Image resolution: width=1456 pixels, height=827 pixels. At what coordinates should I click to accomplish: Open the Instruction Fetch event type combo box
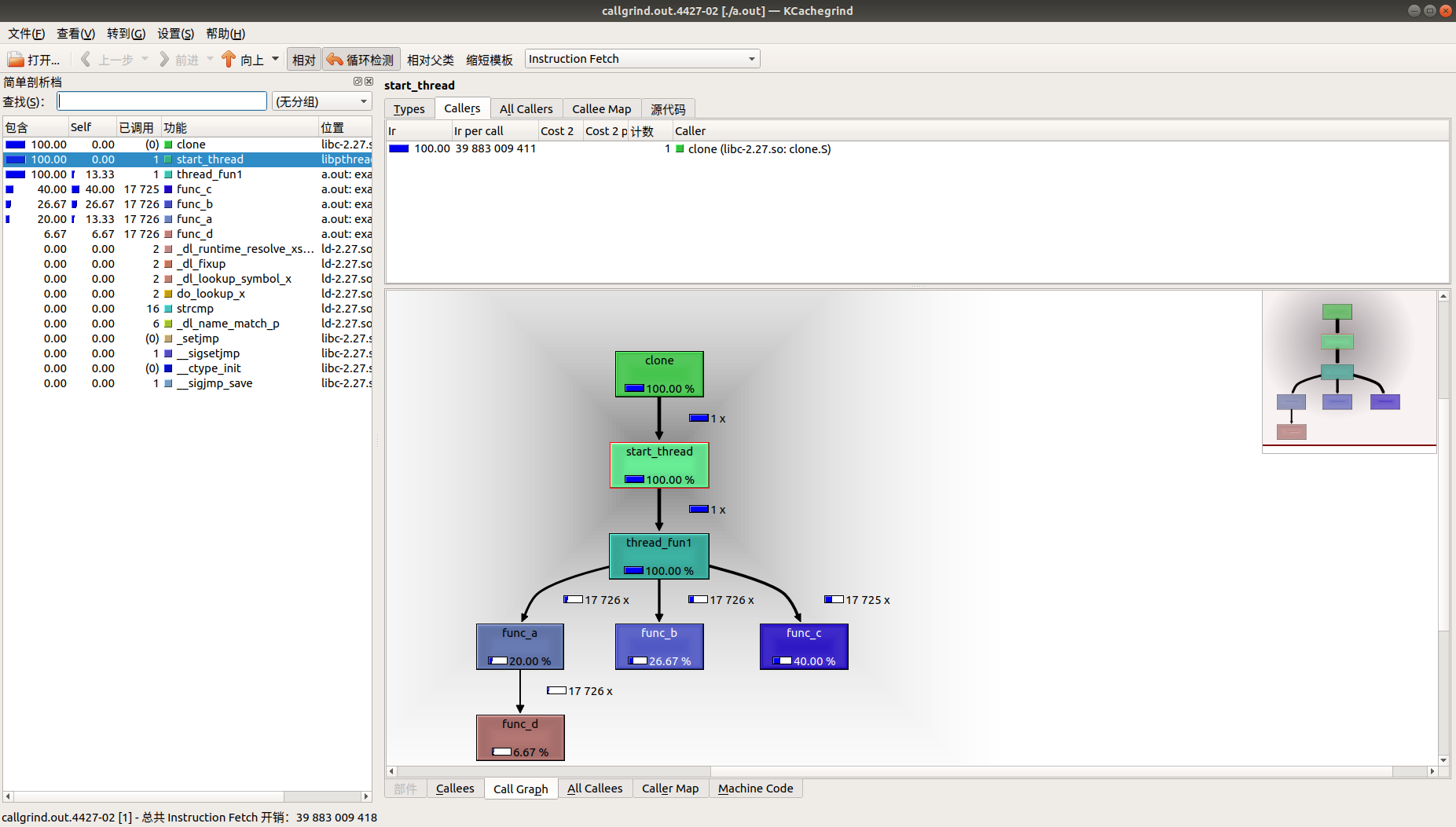pyautogui.click(x=642, y=59)
